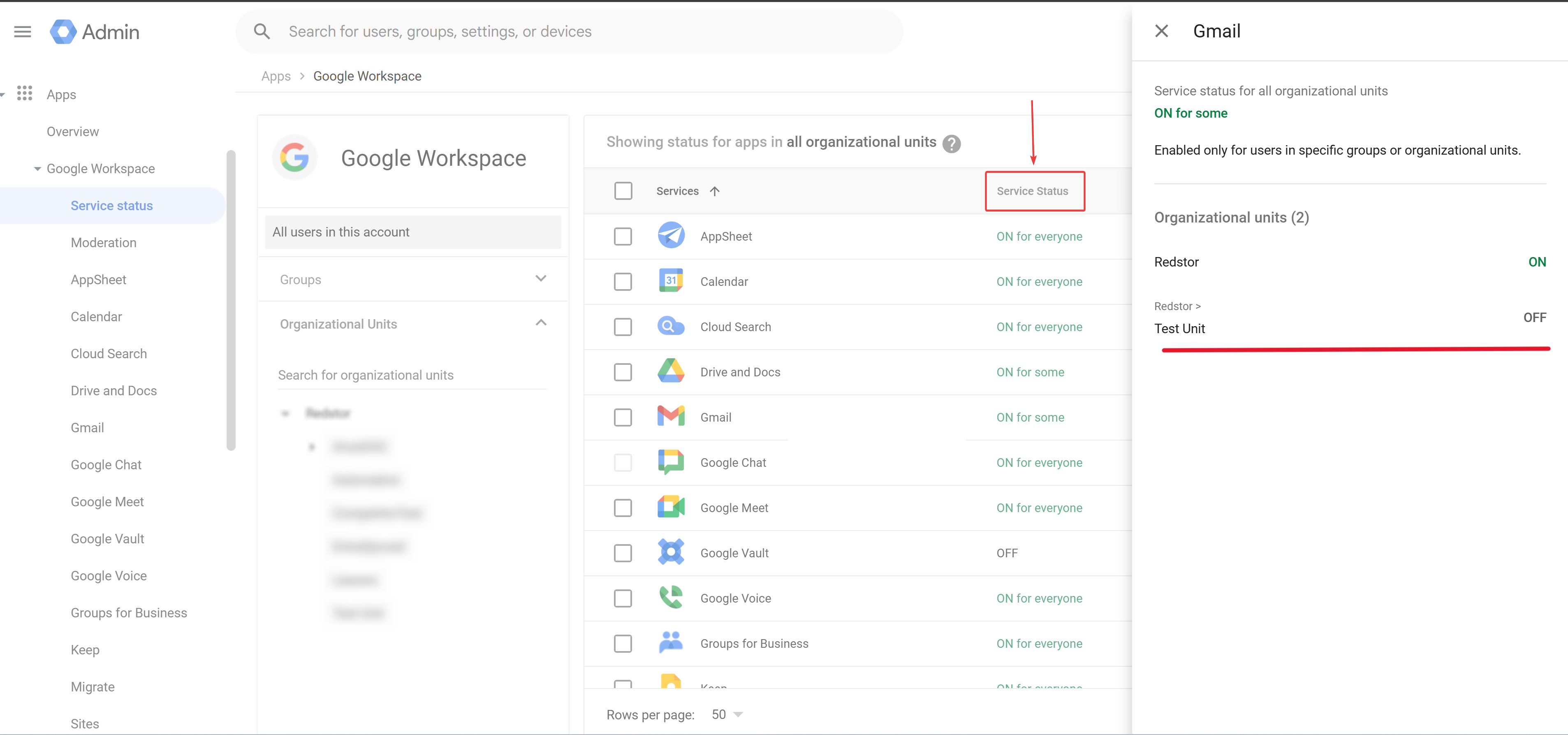Click the Google Vault service name

click(734, 553)
